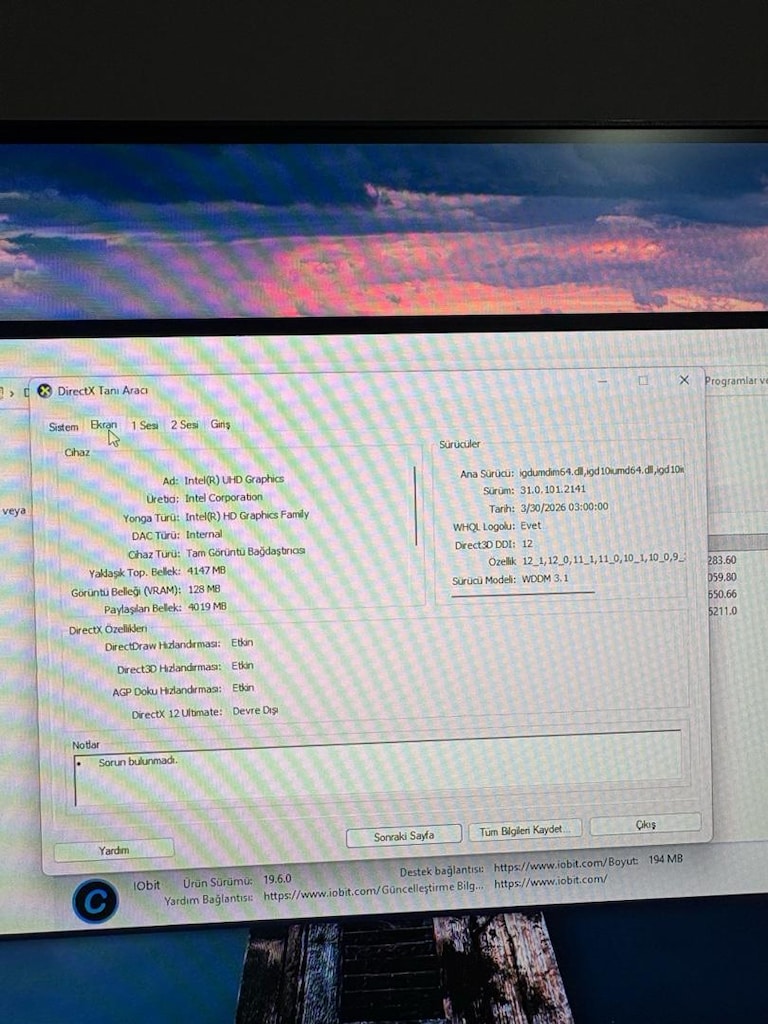
Task: Select the Intel(R) UHD Graphics name text
Action: [234, 479]
